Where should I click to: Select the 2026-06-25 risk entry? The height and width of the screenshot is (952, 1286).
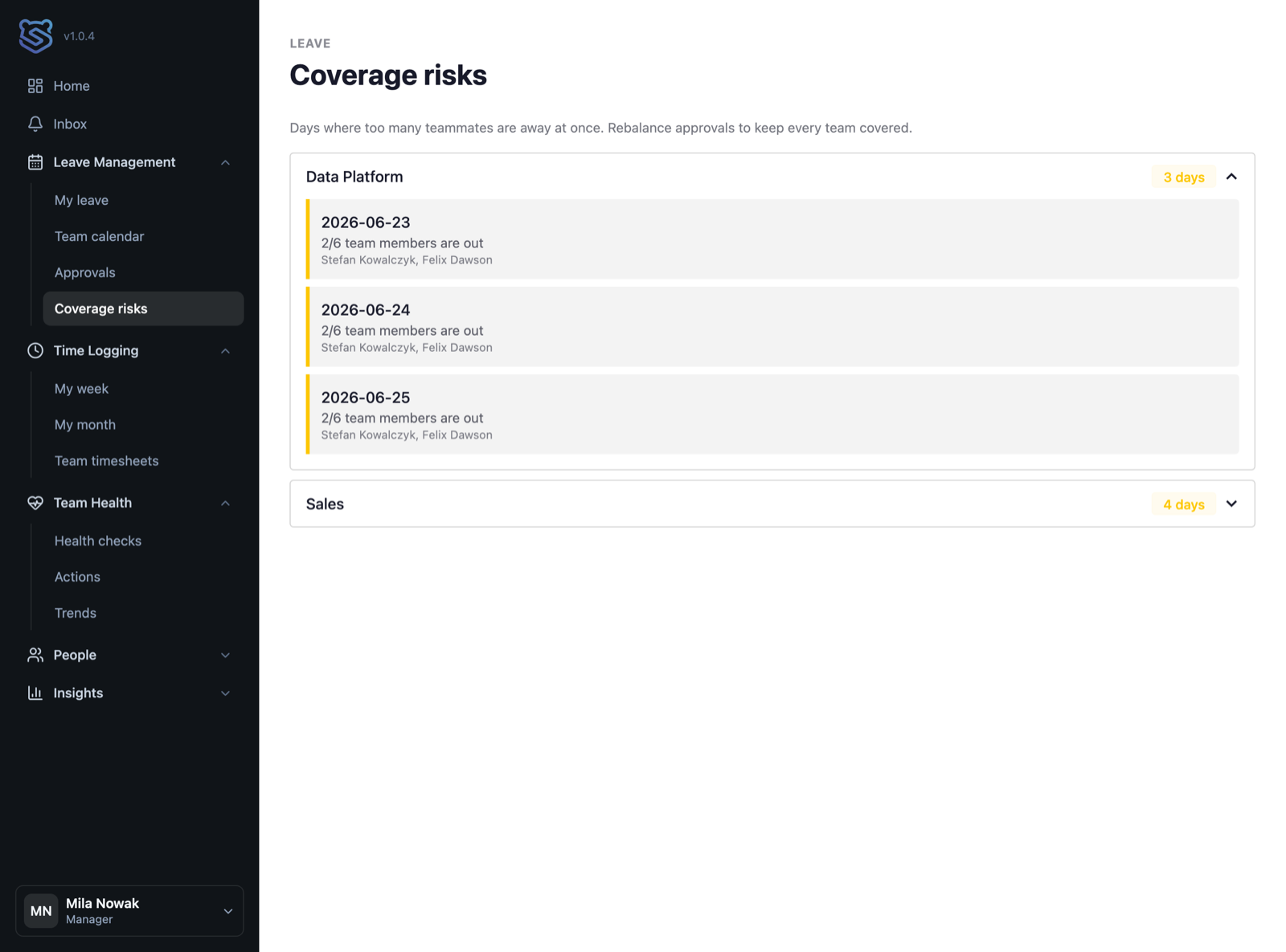(772, 415)
